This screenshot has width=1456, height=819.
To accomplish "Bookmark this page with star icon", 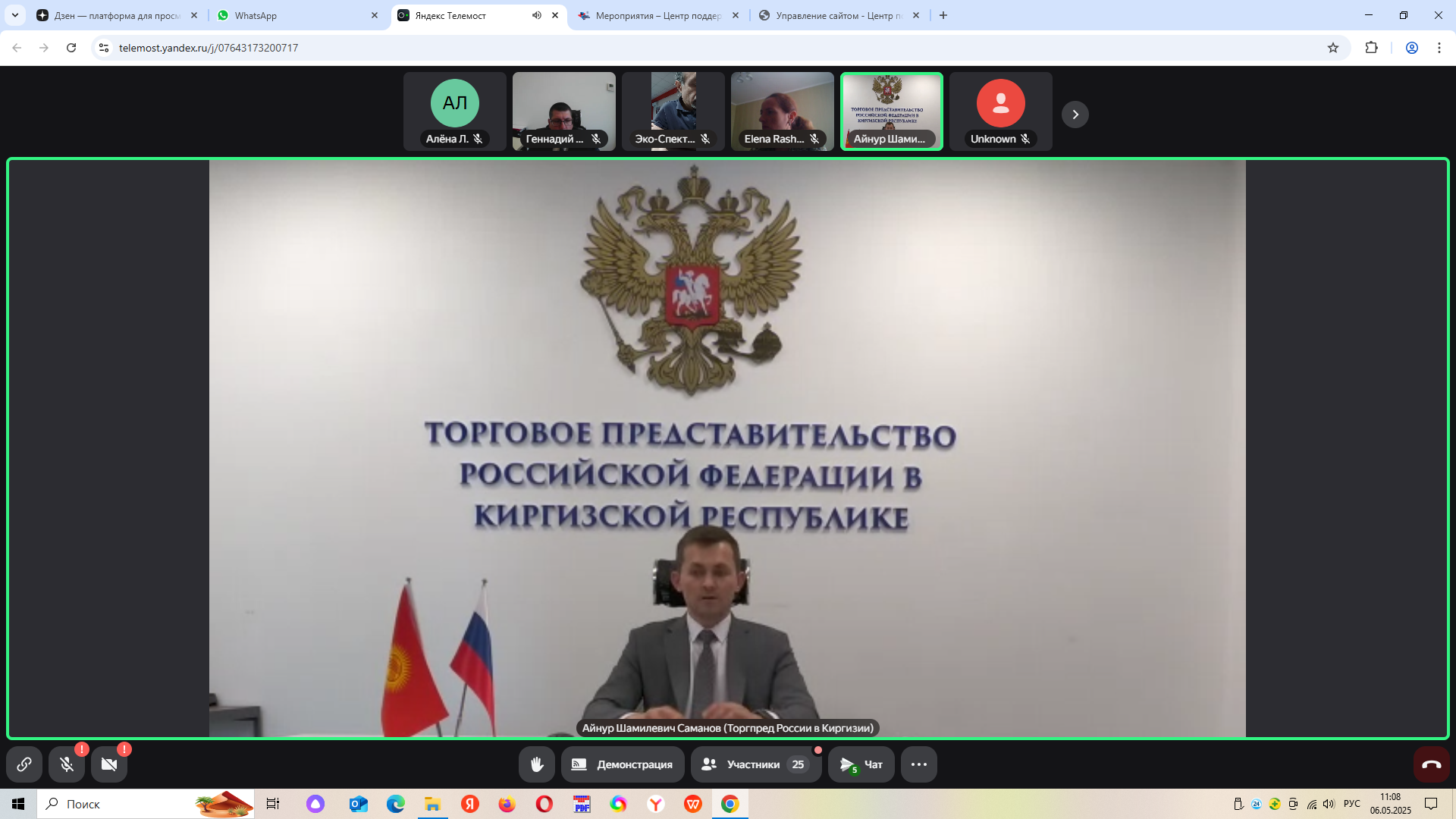I will [x=1333, y=48].
